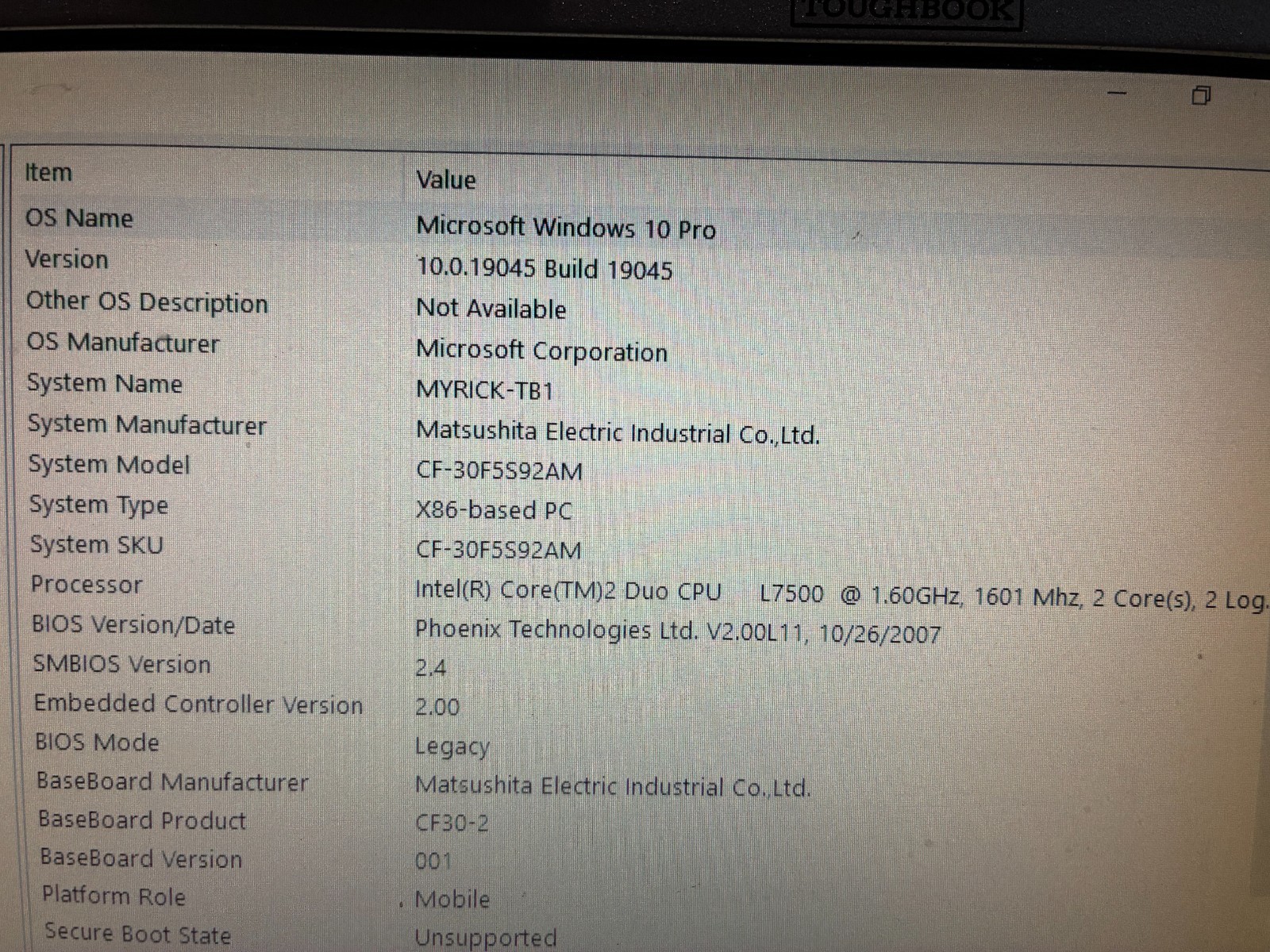Select the BIOS Version/Date row label
The height and width of the screenshot is (952, 1270).
point(133,624)
